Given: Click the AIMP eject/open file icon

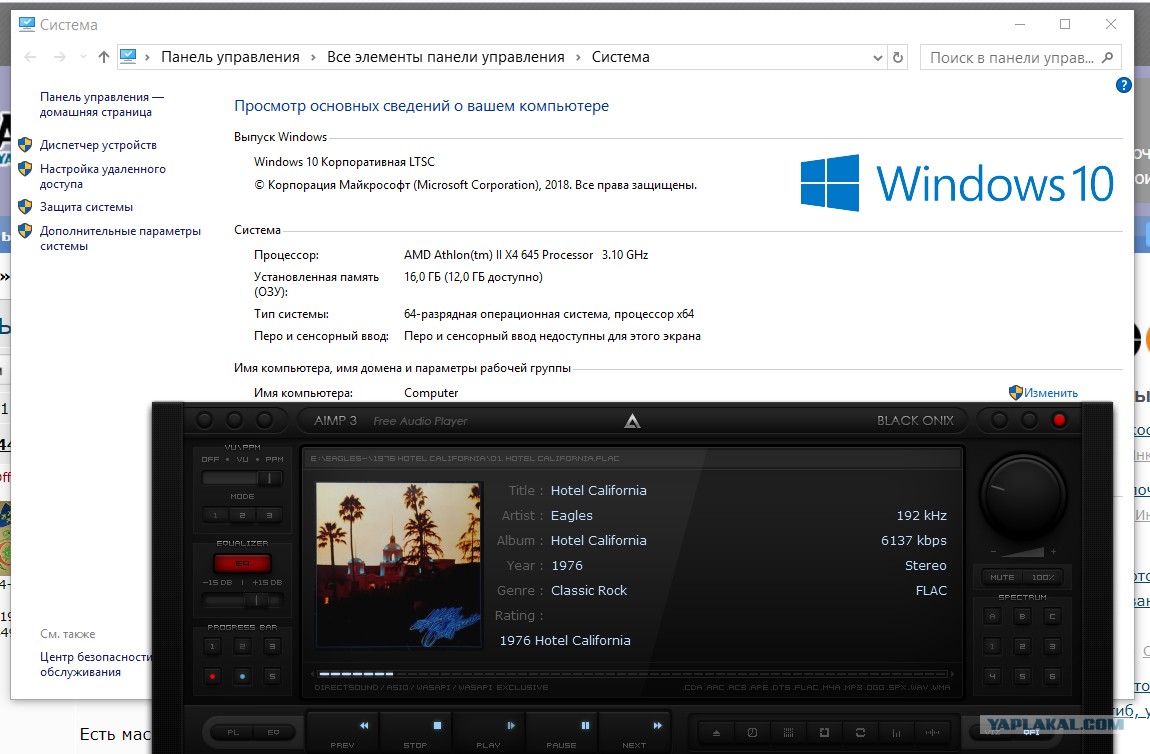Looking at the screenshot, I should coord(717,733).
